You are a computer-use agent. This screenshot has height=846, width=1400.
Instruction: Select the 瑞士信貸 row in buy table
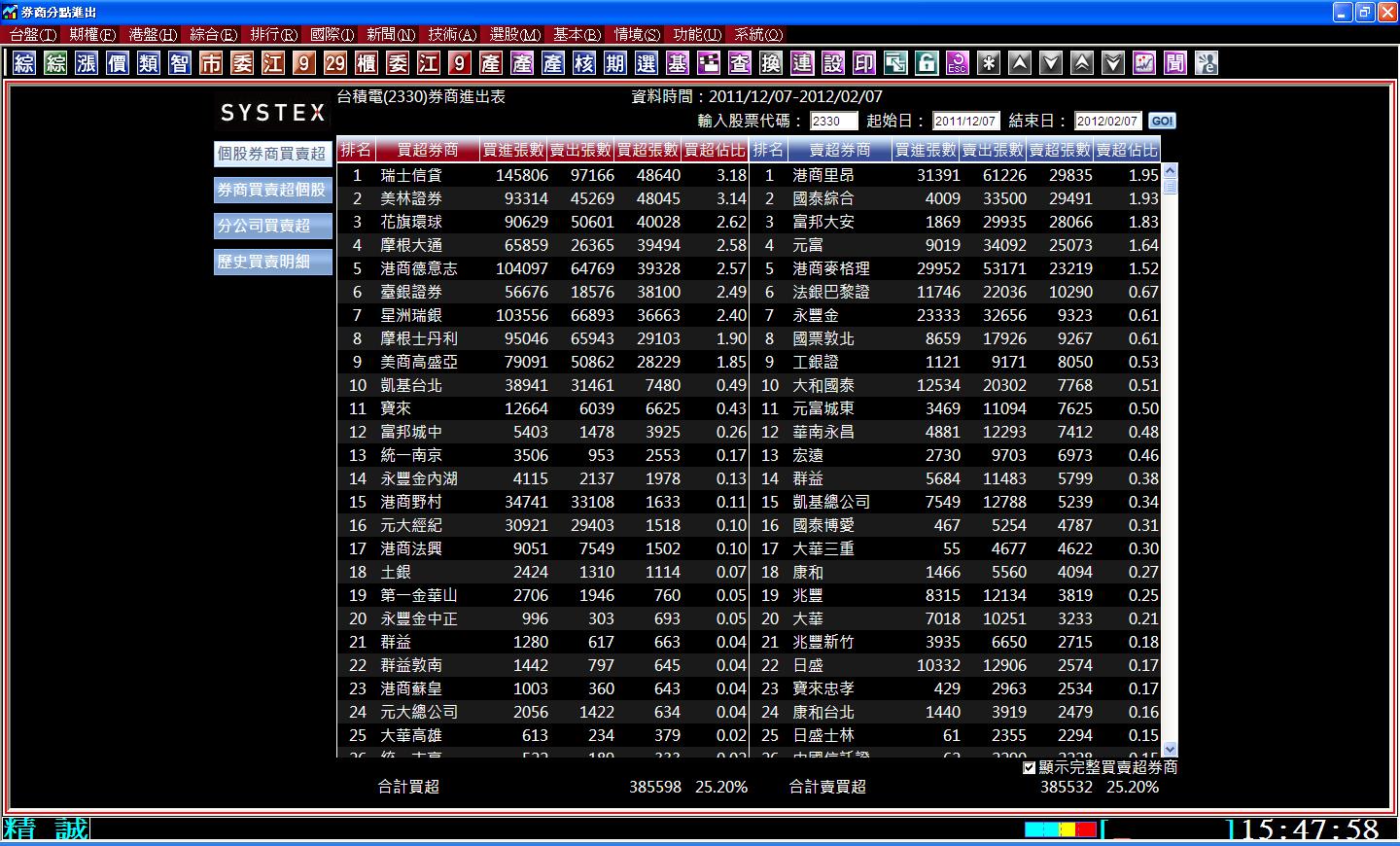pos(542,175)
